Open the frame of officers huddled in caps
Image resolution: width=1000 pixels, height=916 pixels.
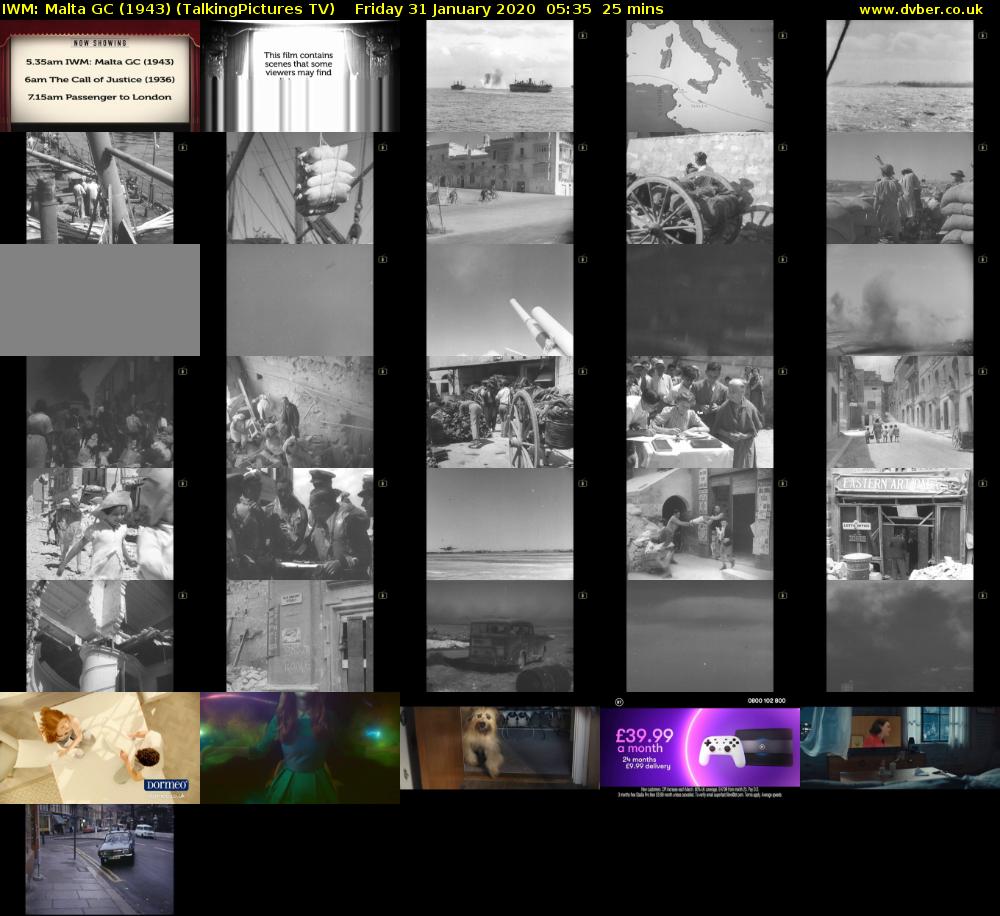(x=300, y=524)
